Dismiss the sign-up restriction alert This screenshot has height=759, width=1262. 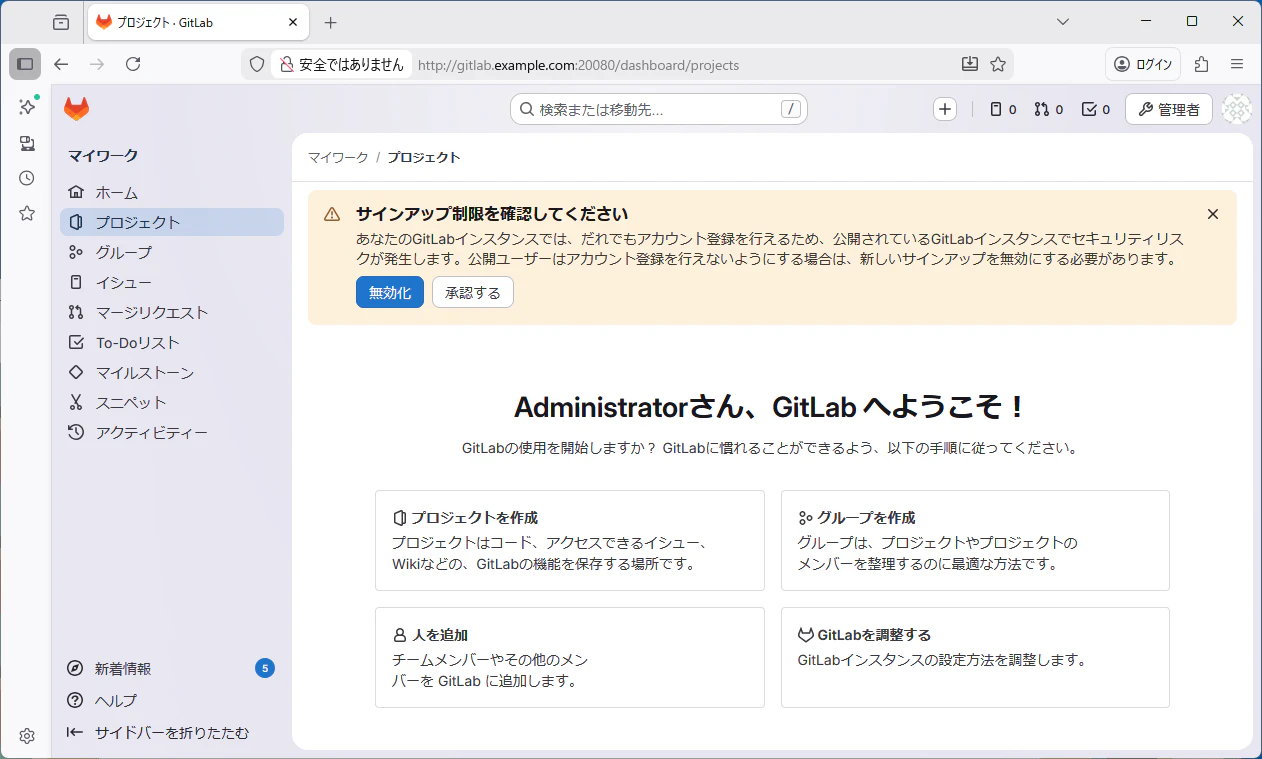[1213, 214]
